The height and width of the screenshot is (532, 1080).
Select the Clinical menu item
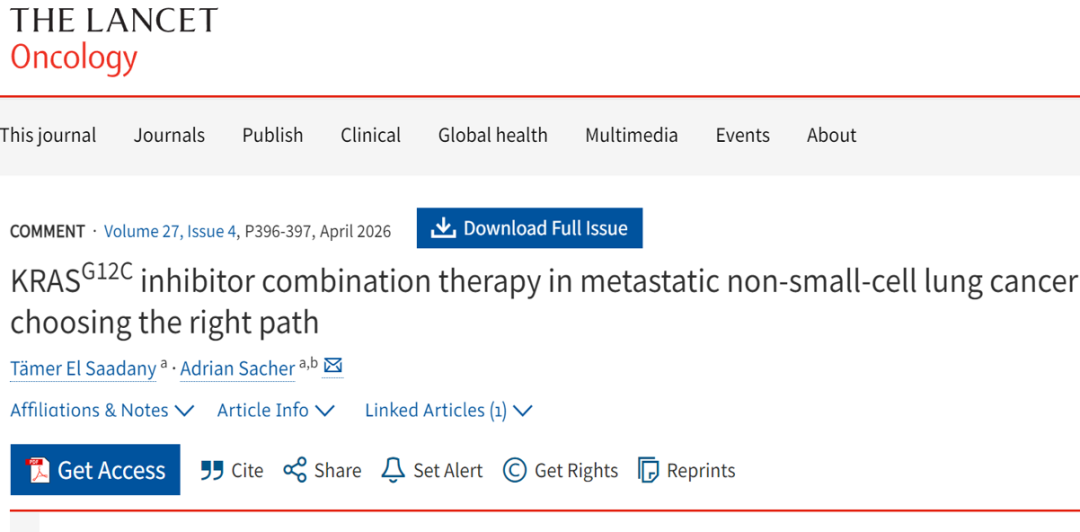pos(370,135)
